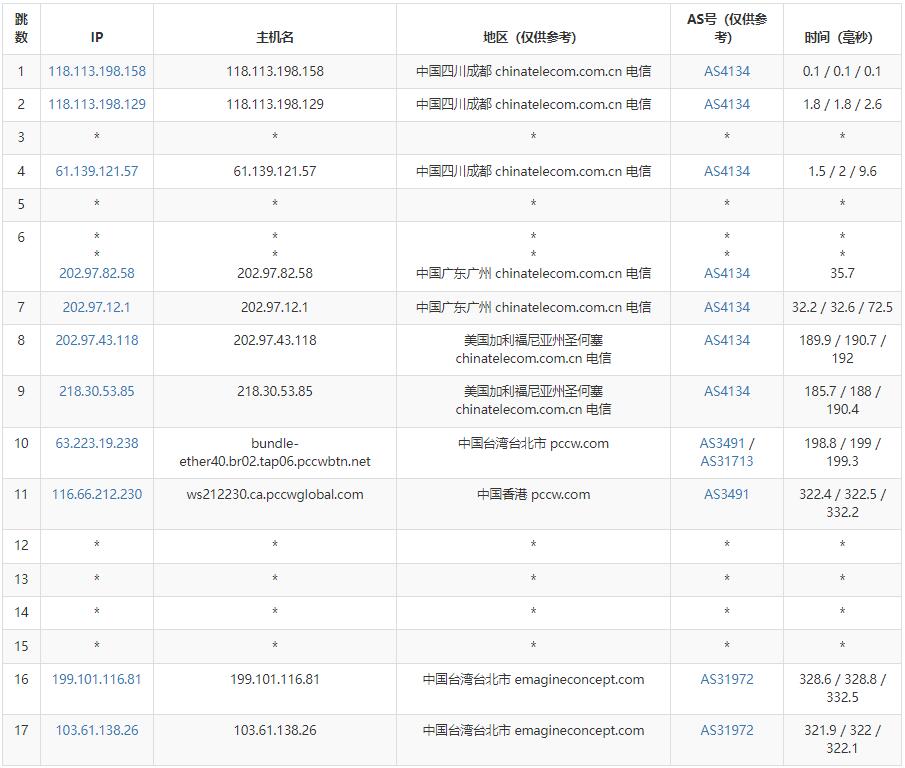Select time value 322.4 / 322.5 / 332.2

coord(842,503)
